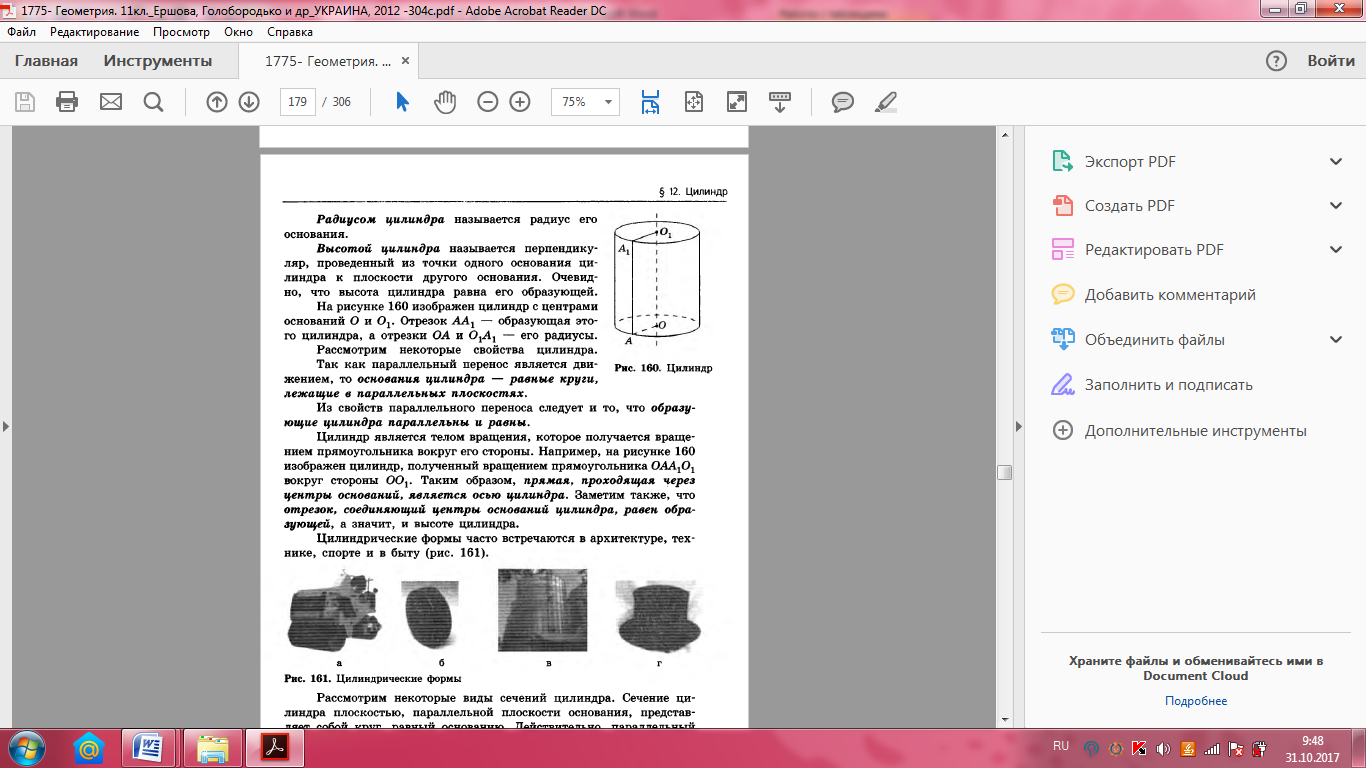Follow the Подробнее link

pos(1195,701)
